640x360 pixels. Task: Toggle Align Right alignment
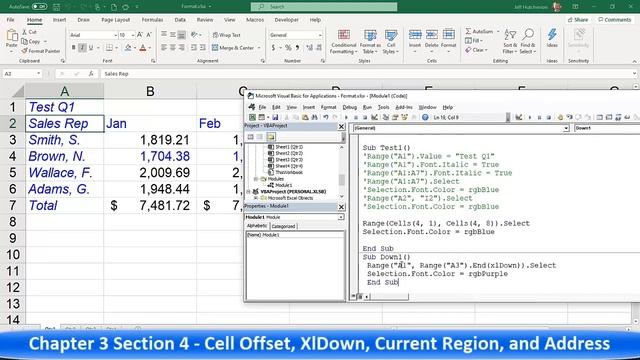tap(182, 48)
